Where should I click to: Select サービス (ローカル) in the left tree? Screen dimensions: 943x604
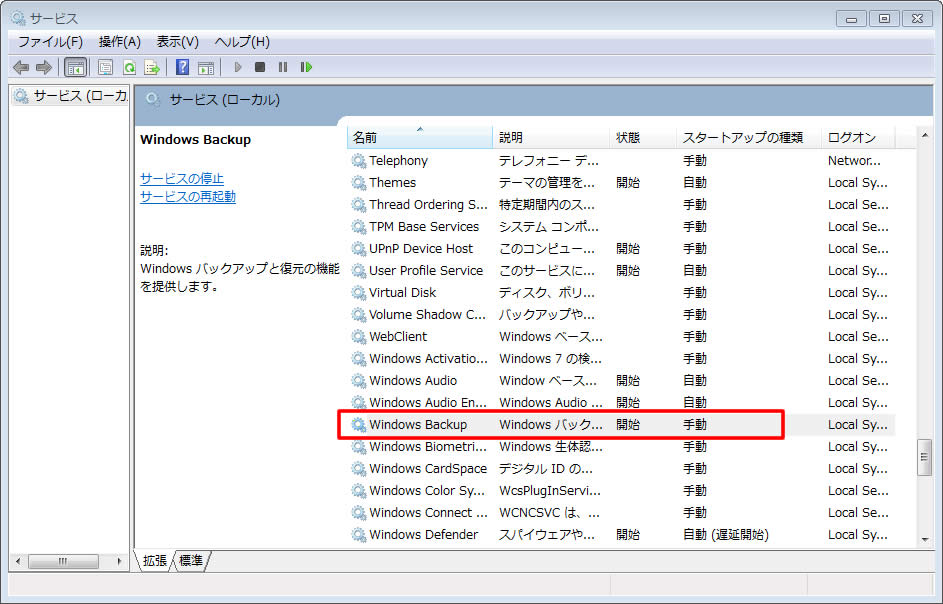pos(72,96)
